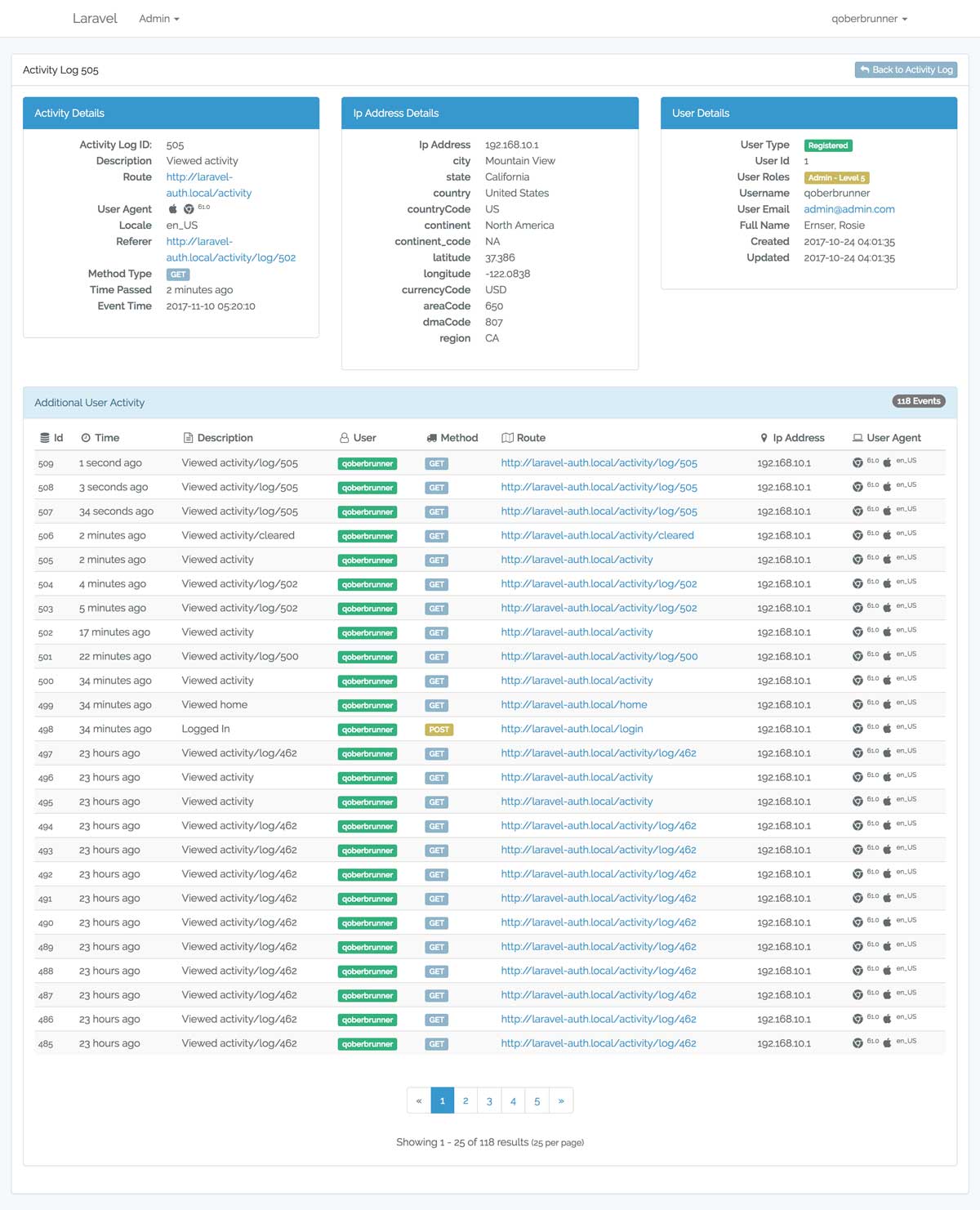Click the 118 Events badge
The width and height of the screenshot is (980, 1210).
(919, 401)
